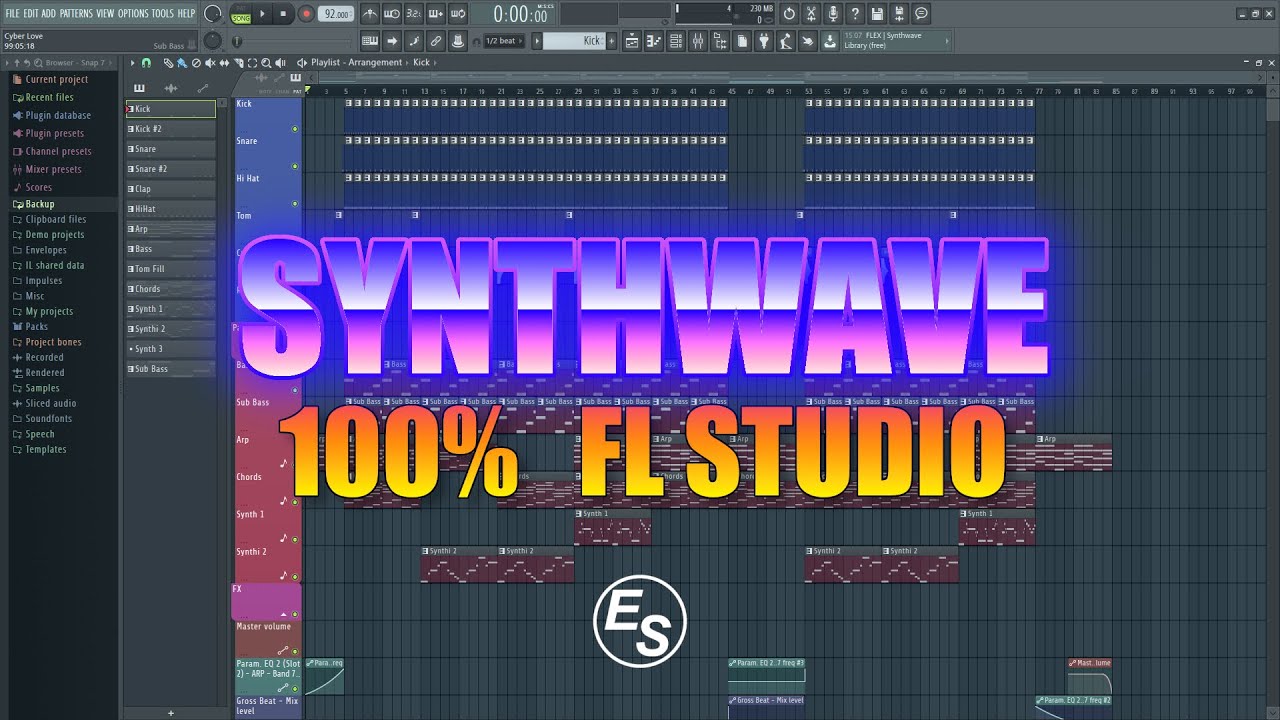The width and height of the screenshot is (1280, 720).
Task: Enable typing keyboard to piano icon
Action: 369,41
